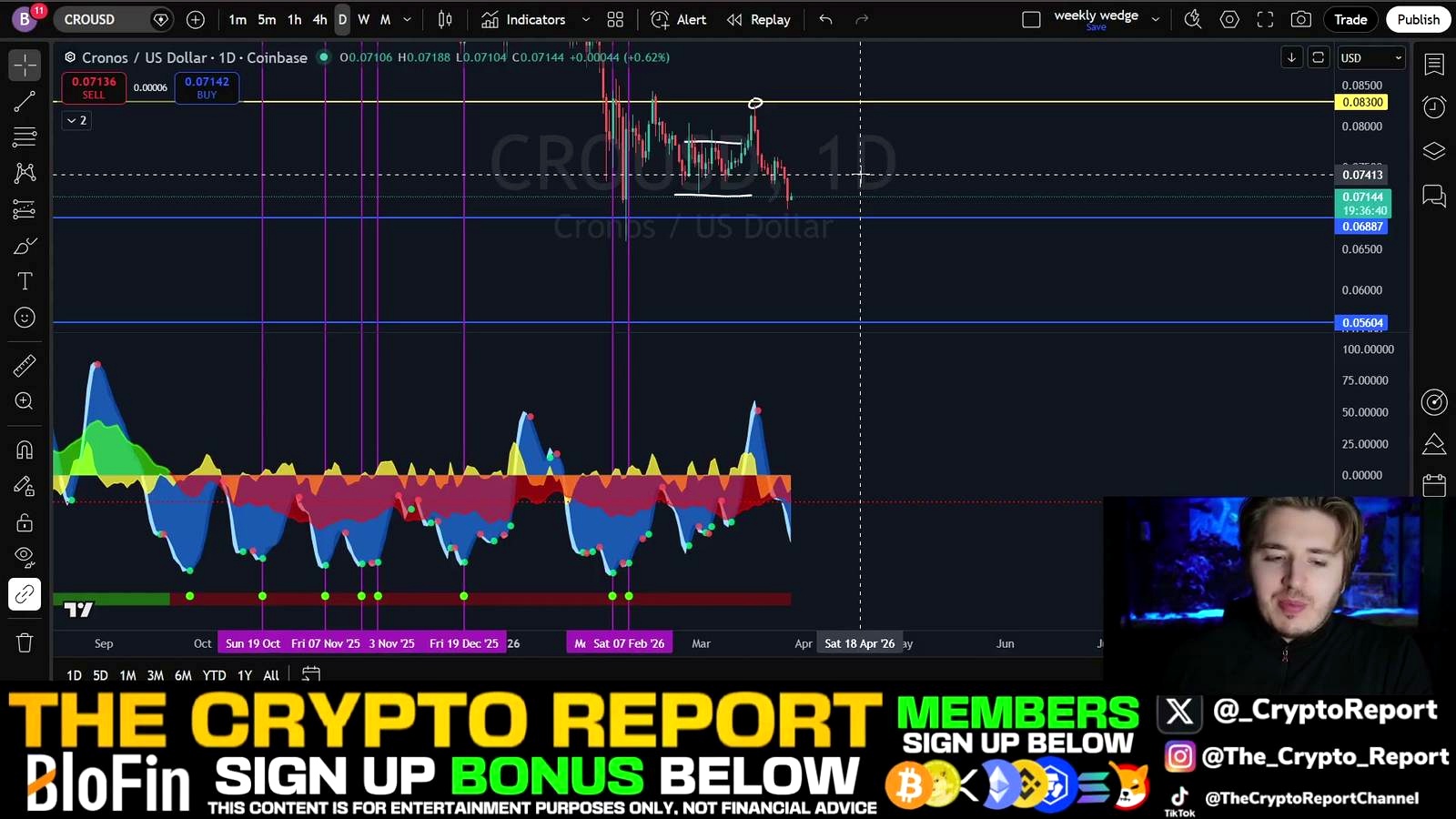
Task: Select the text annotation tool
Action: pos(25,281)
